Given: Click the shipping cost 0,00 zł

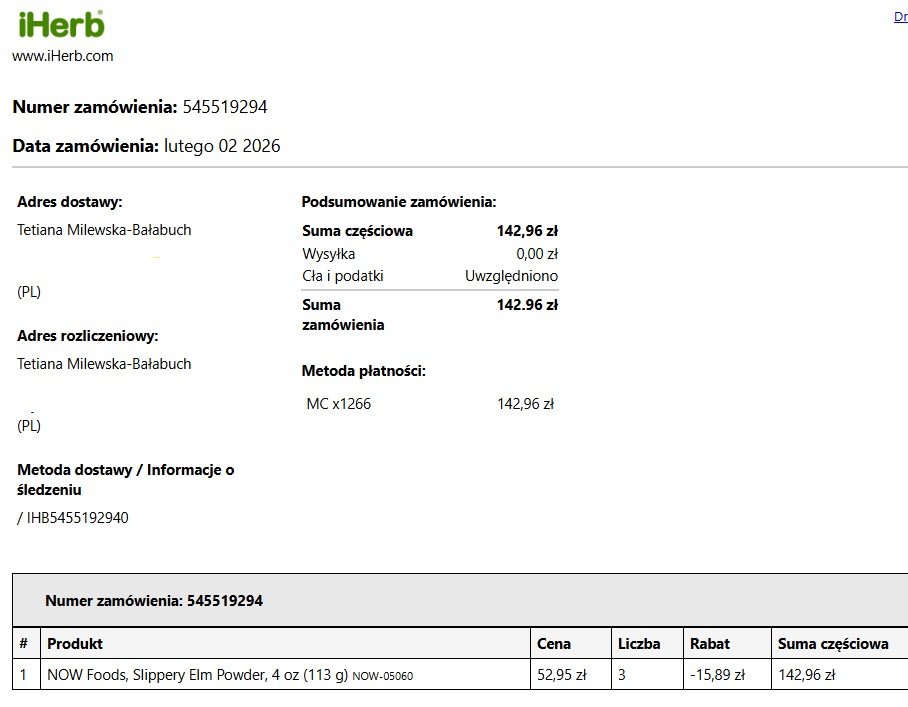Looking at the screenshot, I should (537, 254).
